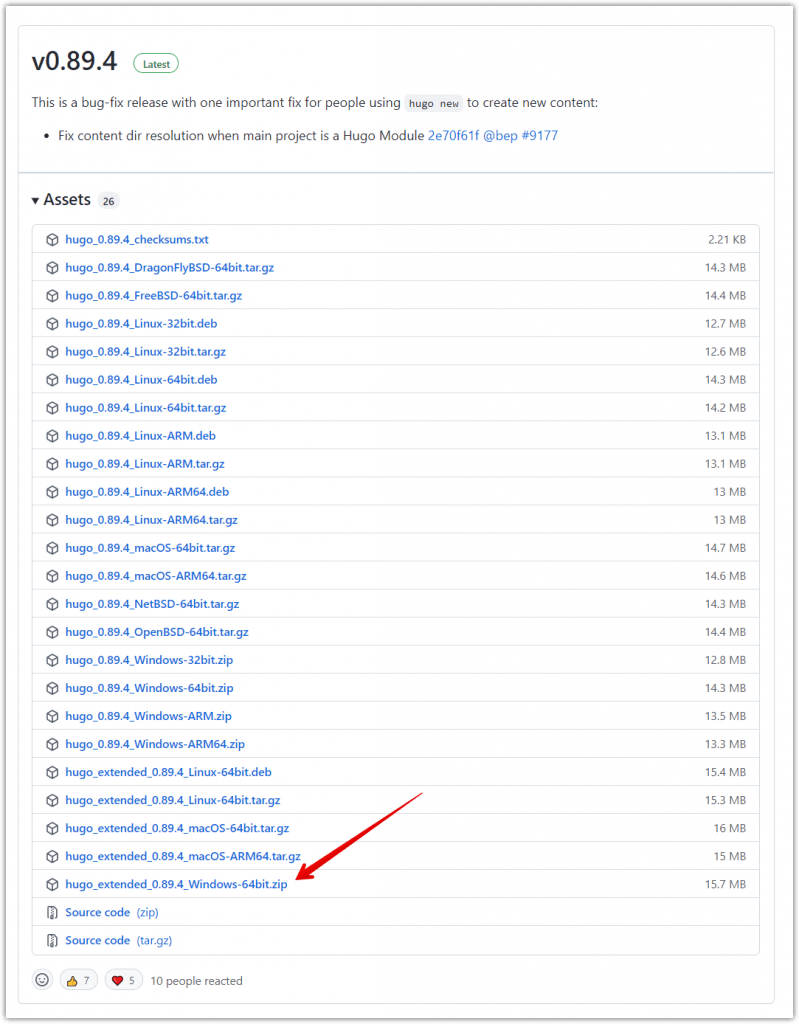Click package icon beside hugo_extended Linux-64bit.deb
Image resolution: width=799 pixels, height=1024 pixels.
pos(52,773)
